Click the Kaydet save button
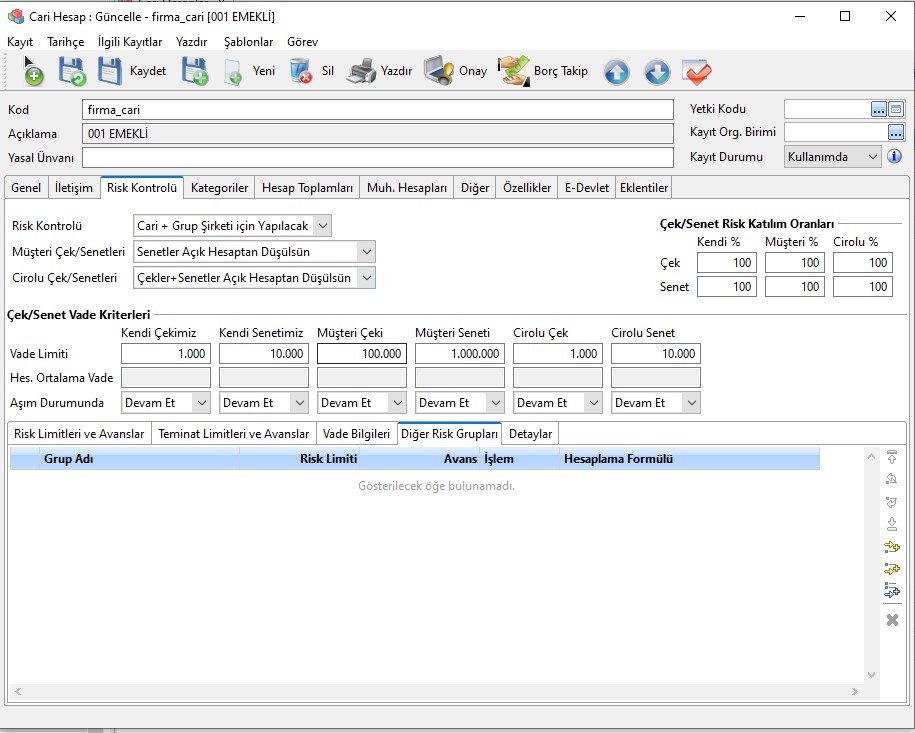915x733 pixels. pos(132,72)
